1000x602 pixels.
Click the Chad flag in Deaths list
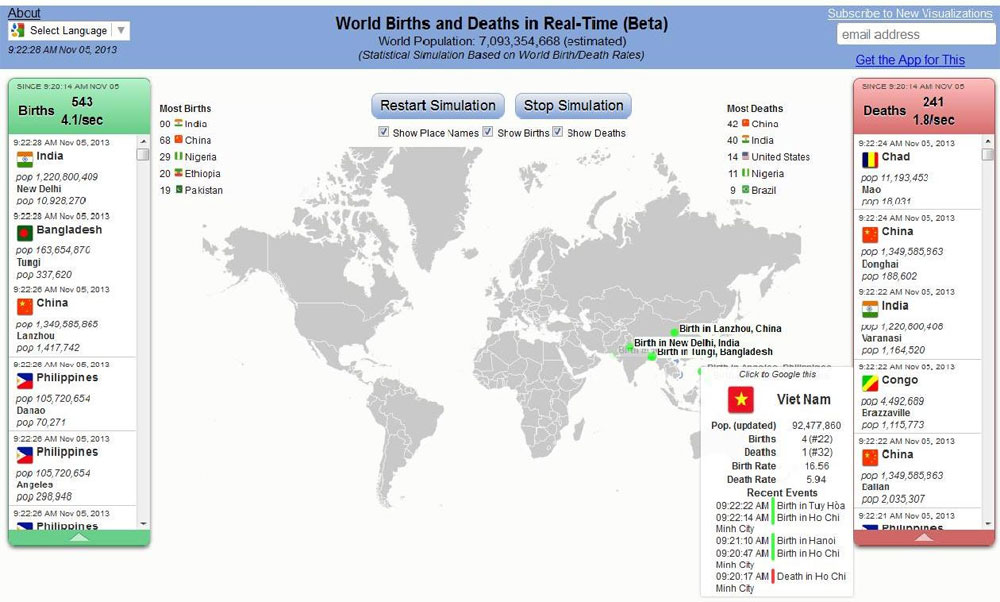coord(870,159)
